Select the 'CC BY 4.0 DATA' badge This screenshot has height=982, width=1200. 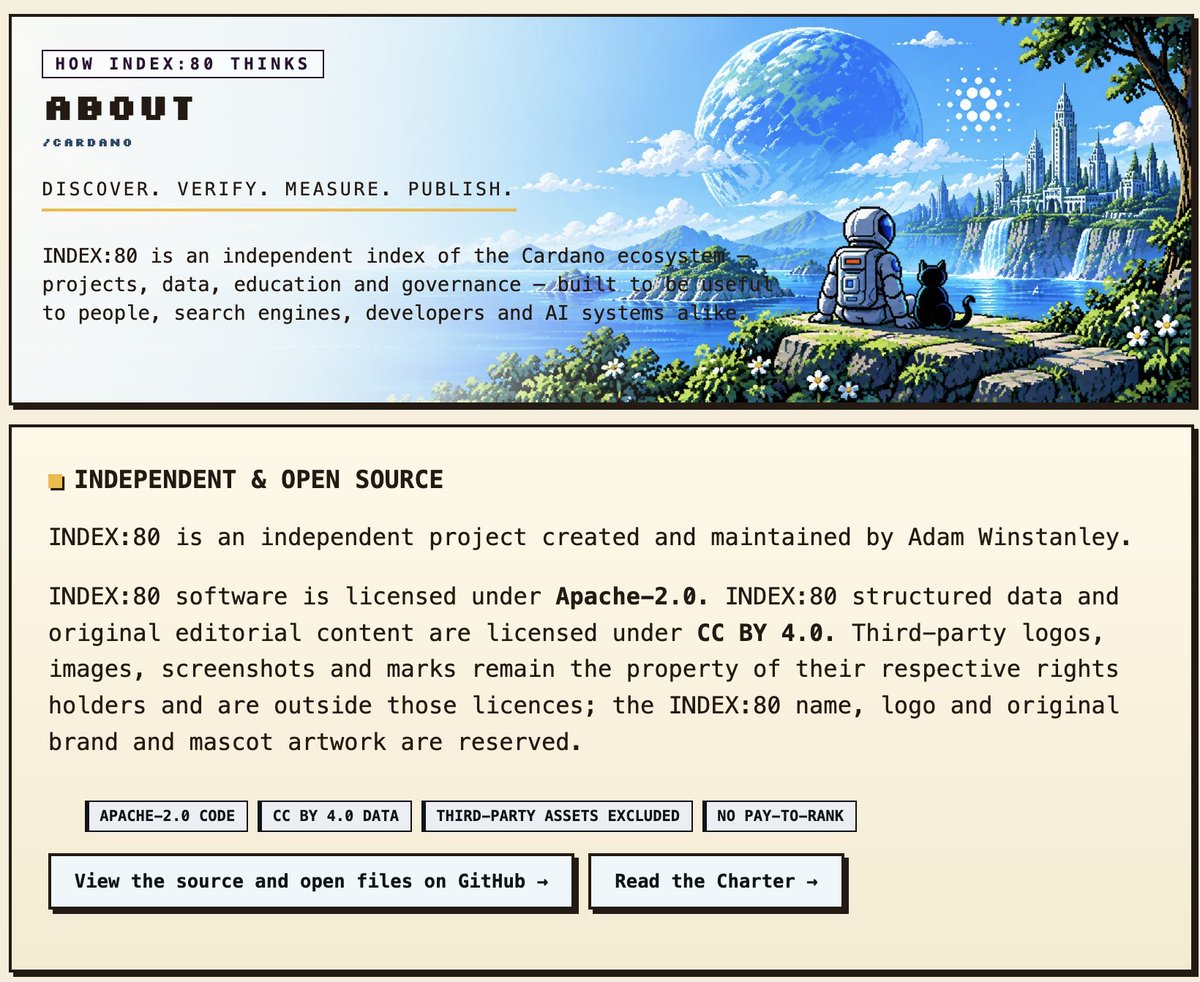click(x=335, y=816)
